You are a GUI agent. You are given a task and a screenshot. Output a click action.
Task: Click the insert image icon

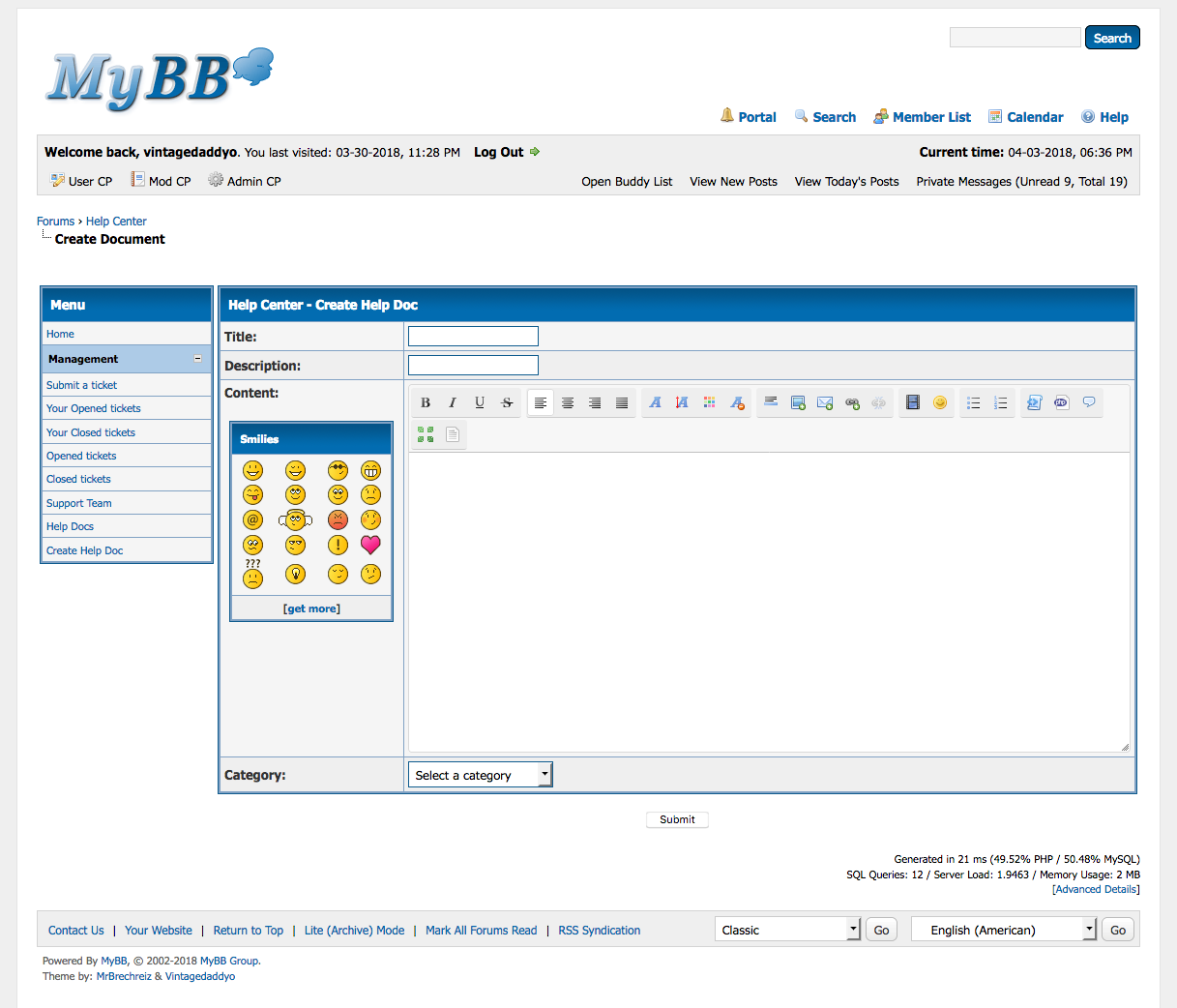pyautogui.click(x=798, y=402)
